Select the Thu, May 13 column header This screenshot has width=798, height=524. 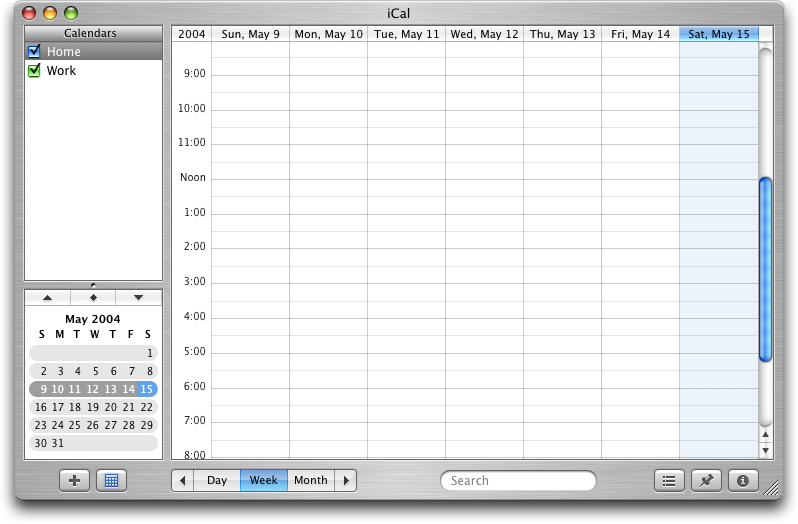coord(562,34)
